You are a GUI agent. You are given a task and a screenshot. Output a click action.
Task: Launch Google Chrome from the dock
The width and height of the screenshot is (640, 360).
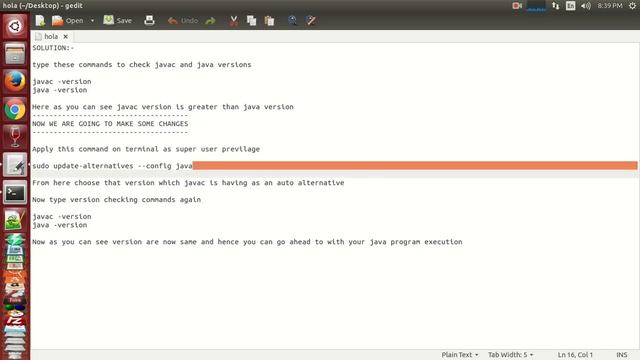[15, 109]
